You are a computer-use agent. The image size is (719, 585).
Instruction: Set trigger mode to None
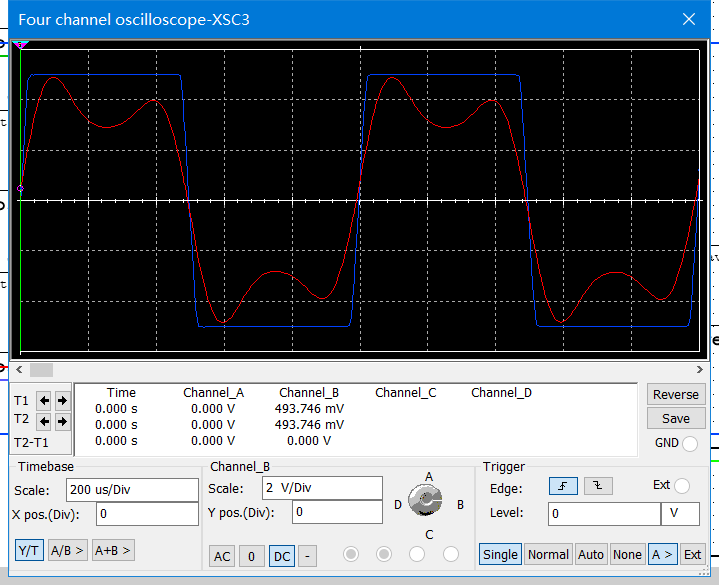coord(627,554)
